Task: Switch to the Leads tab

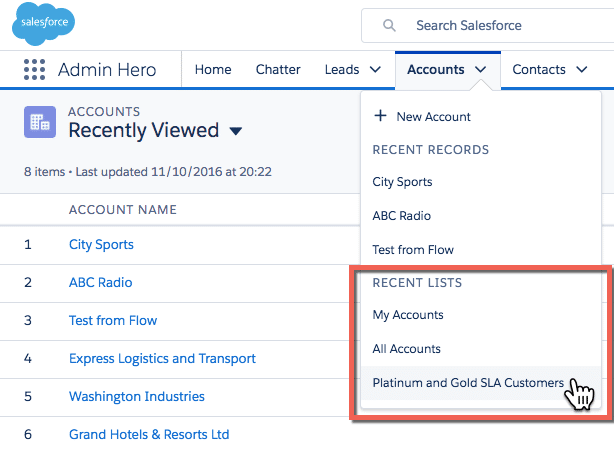Action: point(341,69)
